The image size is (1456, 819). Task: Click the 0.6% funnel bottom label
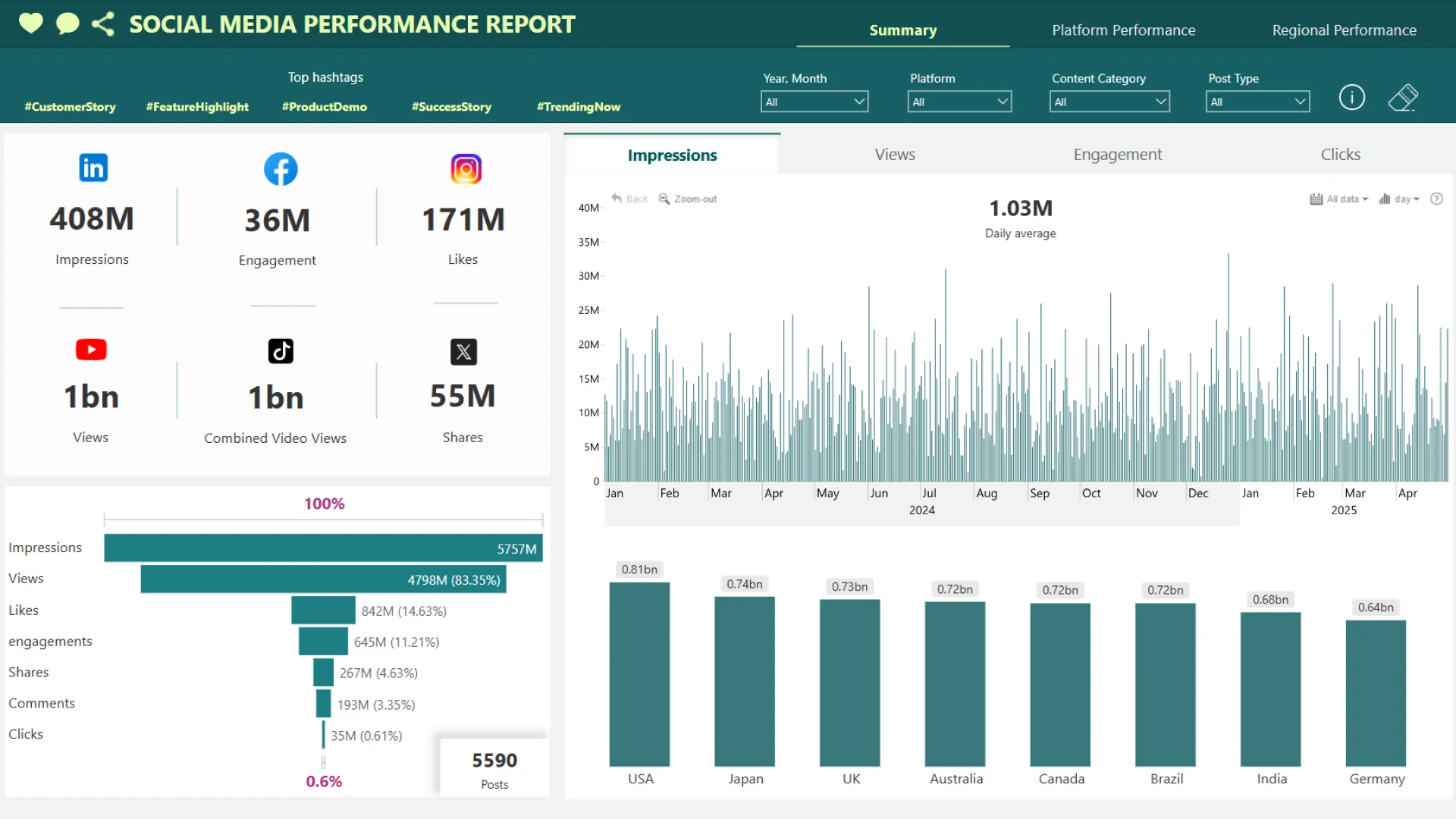[324, 781]
